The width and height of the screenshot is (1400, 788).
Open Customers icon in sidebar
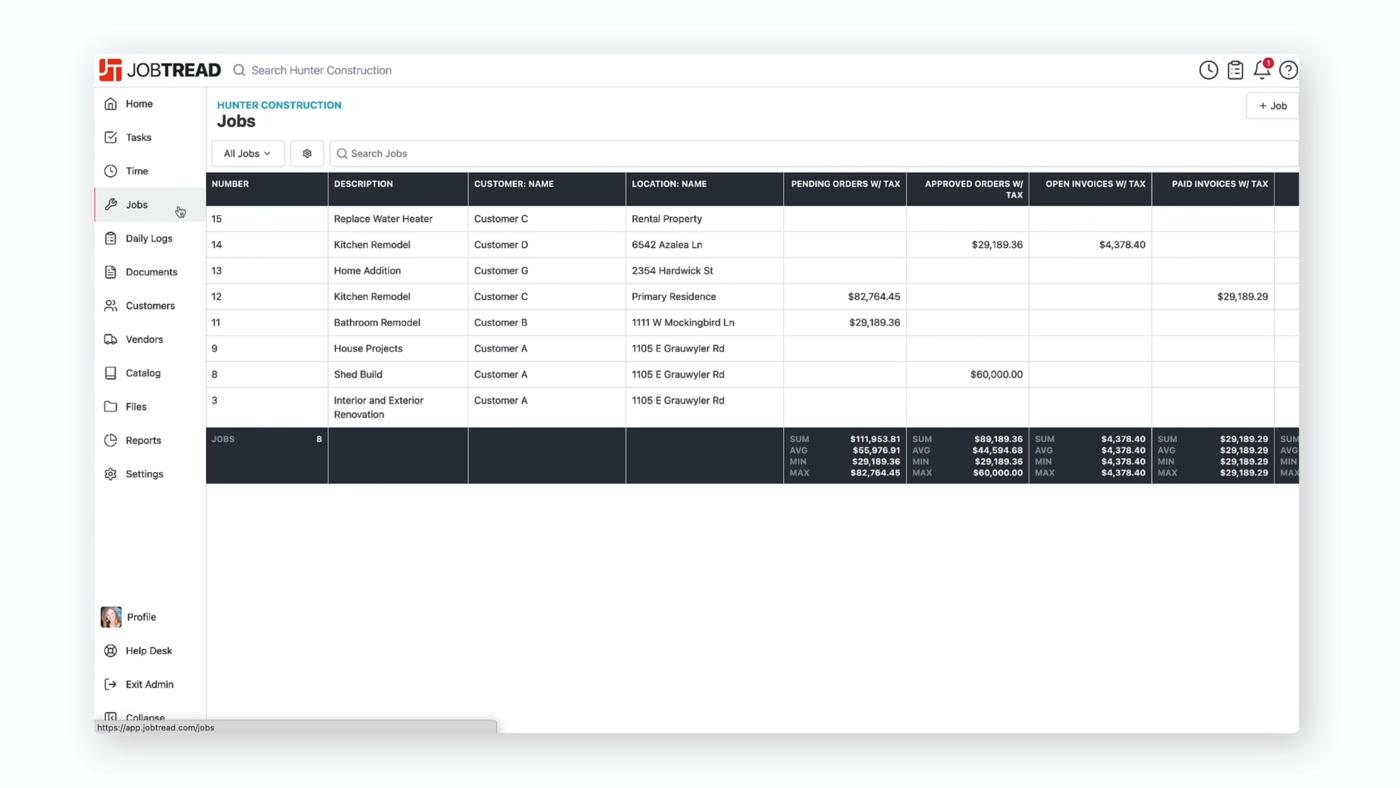pyautogui.click(x=110, y=306)
